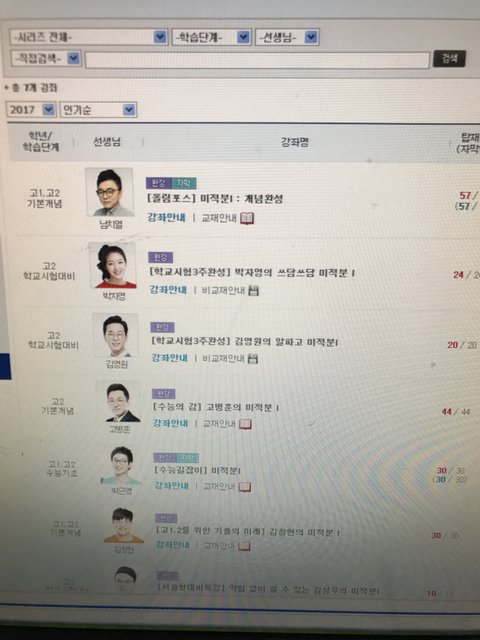Screen dimensions: 480x640
Task: Open the 인기순 sort order dropdown
Action: (x=98, y=110)
